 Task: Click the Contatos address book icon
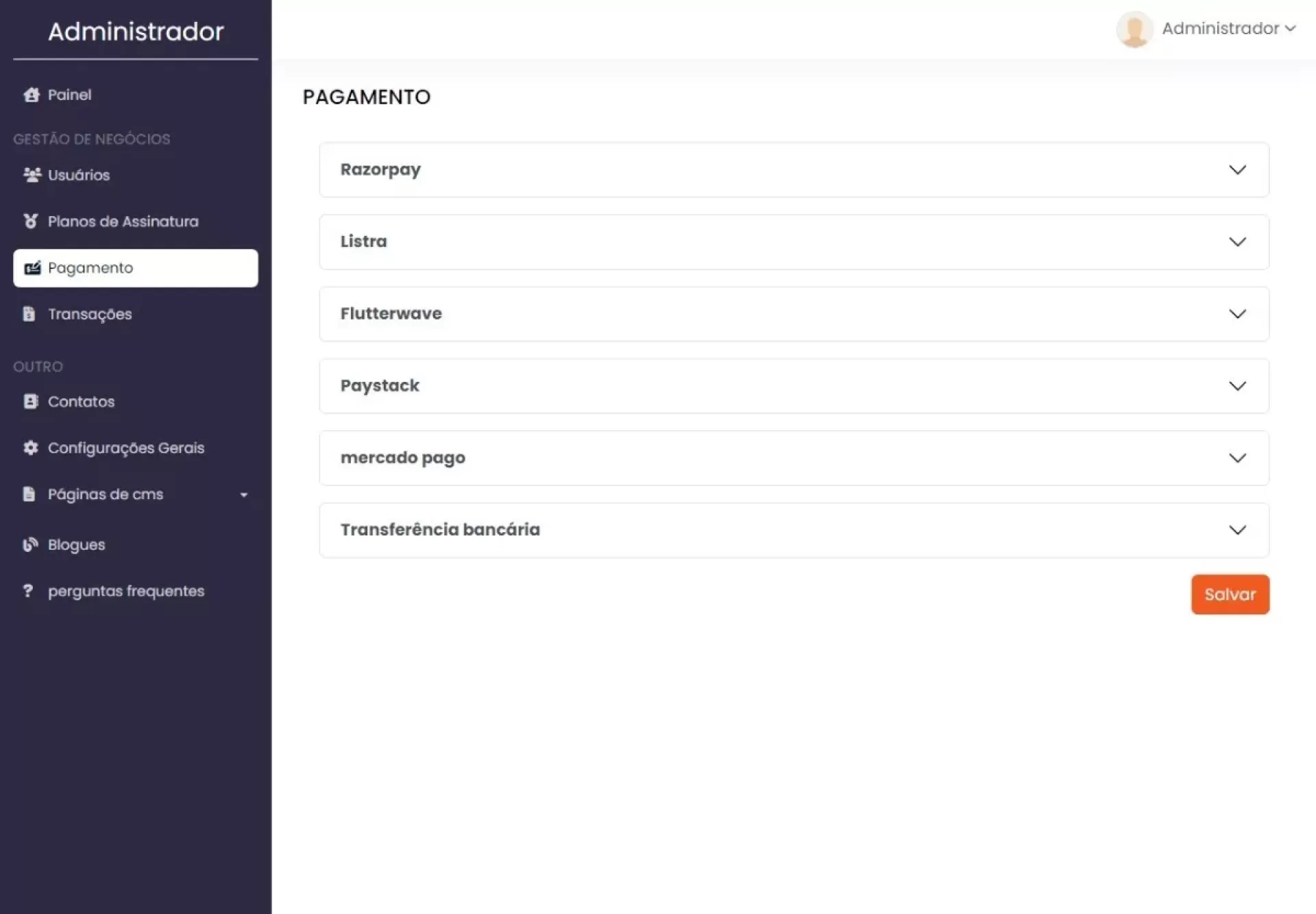(30, 401)
